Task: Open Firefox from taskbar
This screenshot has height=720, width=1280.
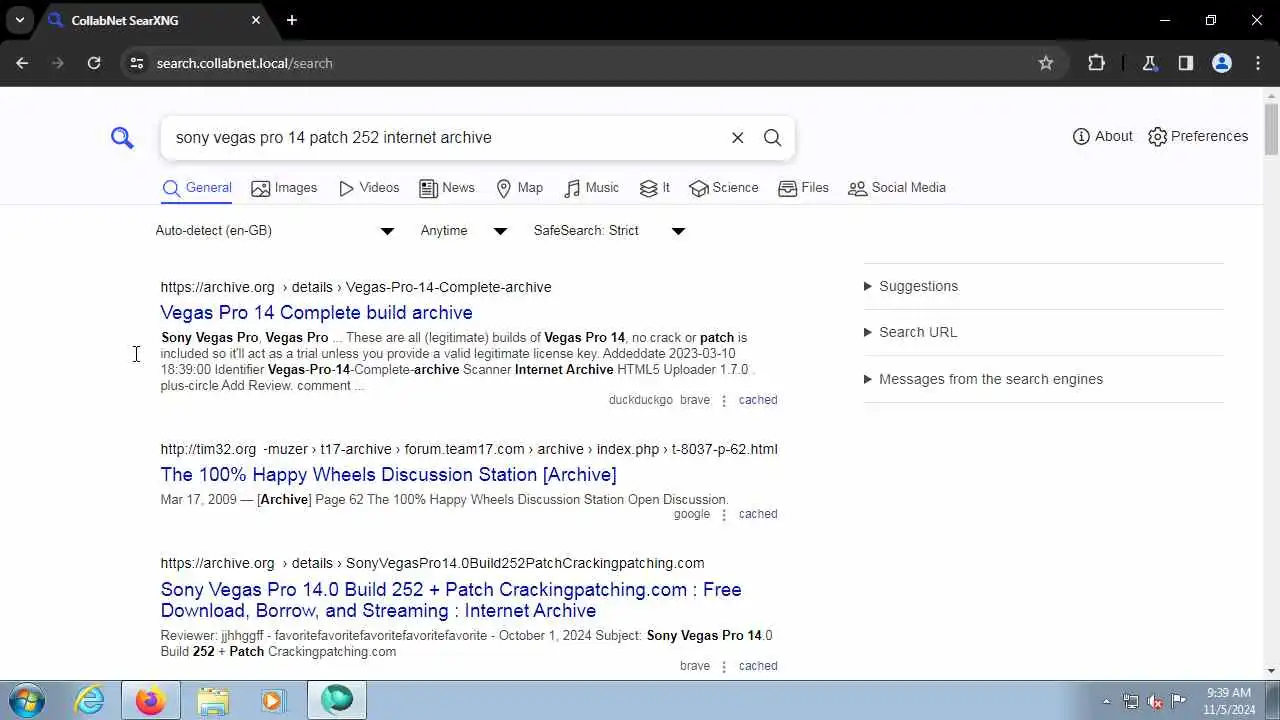Action: coord(151,700)
